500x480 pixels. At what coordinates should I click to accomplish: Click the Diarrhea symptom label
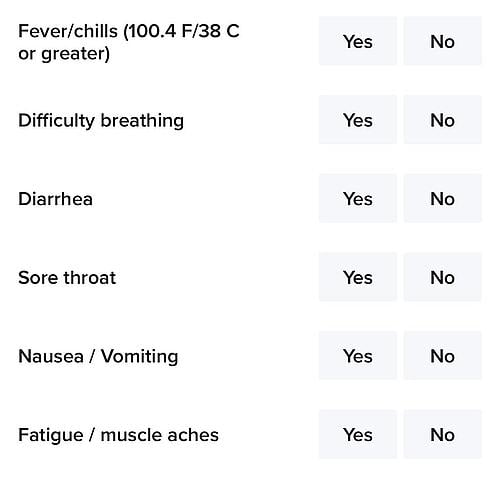(x=55, y=199)
